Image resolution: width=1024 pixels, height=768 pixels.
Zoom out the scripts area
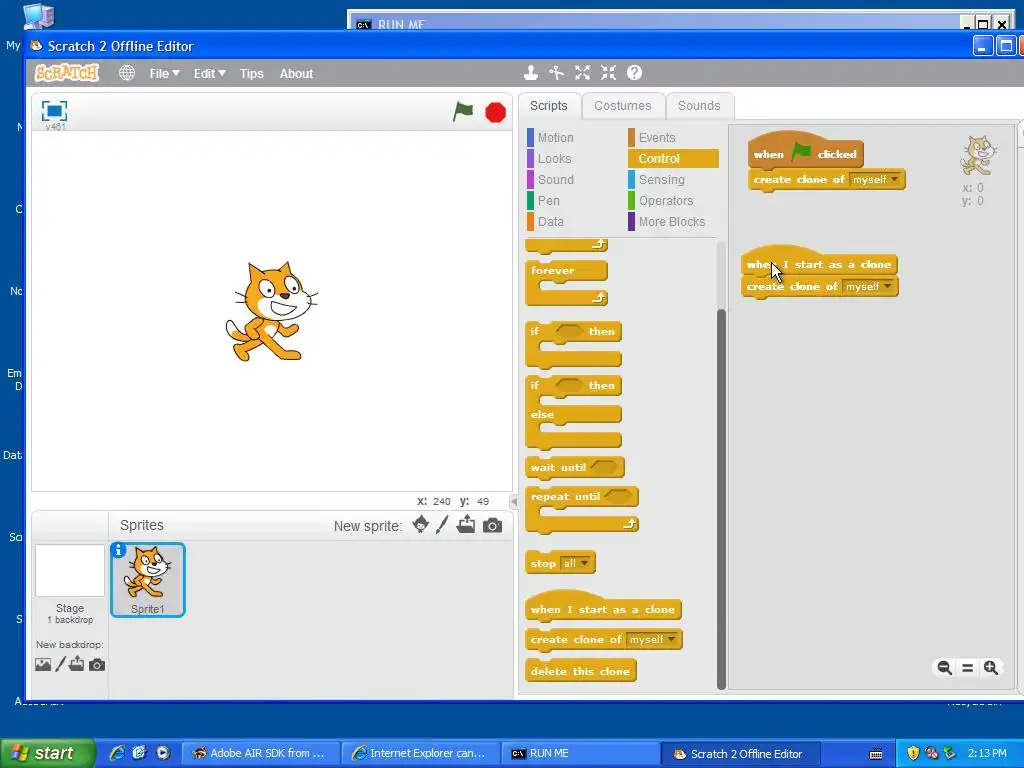click(x=944, y=667)
